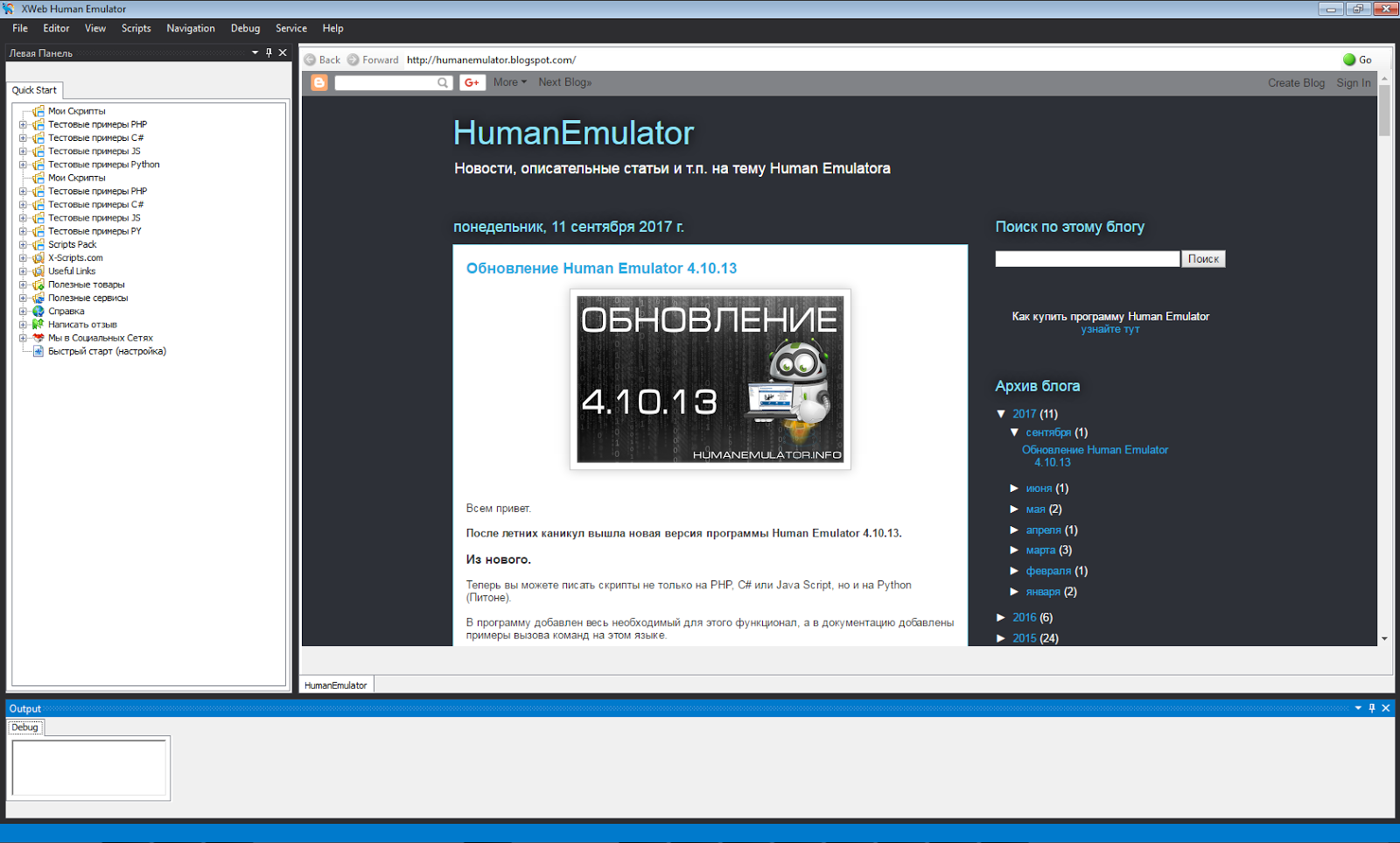
Task: Expand the Справка tree node
Action: coord(24,311)
